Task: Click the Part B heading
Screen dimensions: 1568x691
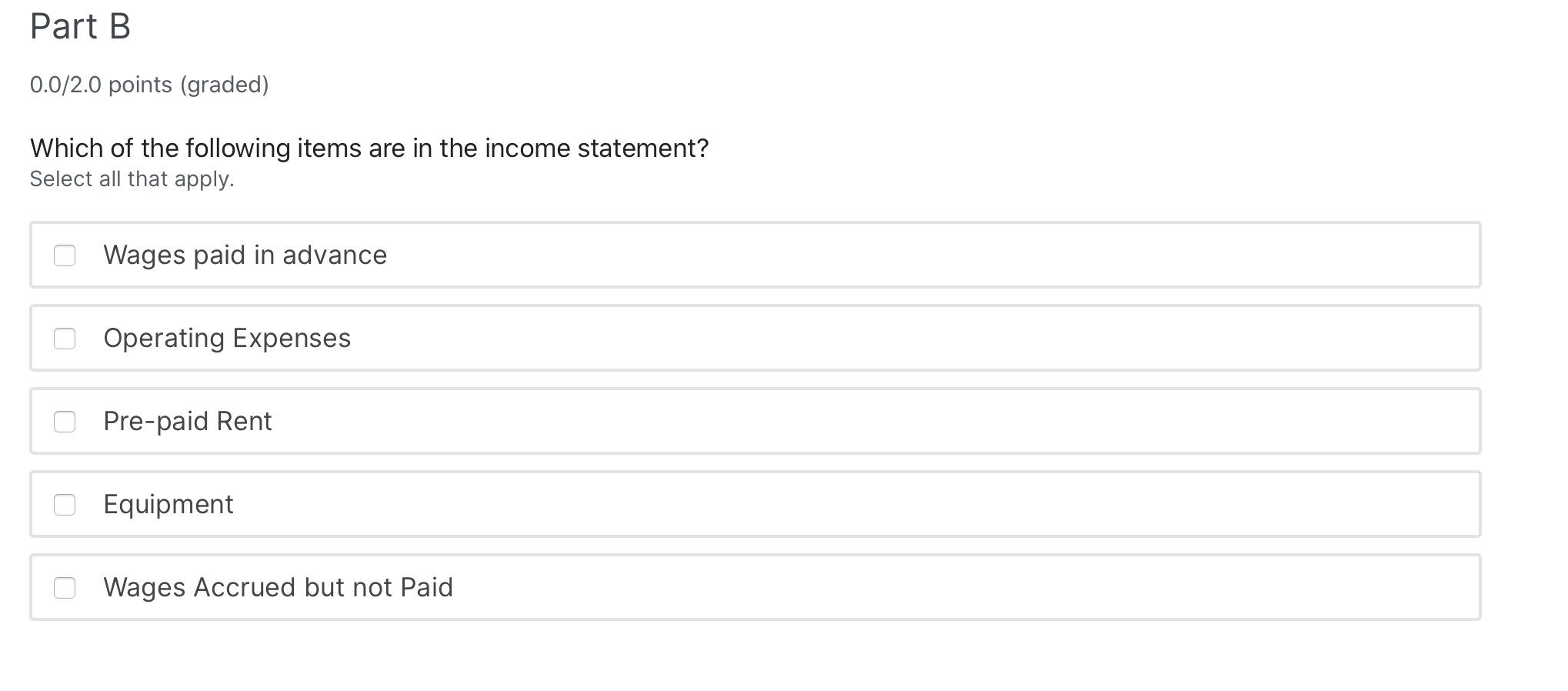Action: pyautogui.click(x=80, y=27)
